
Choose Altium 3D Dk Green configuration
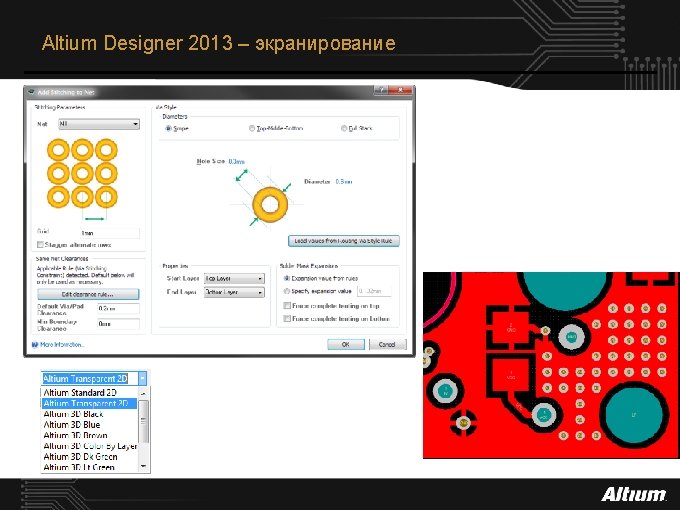tap(89, 457)
